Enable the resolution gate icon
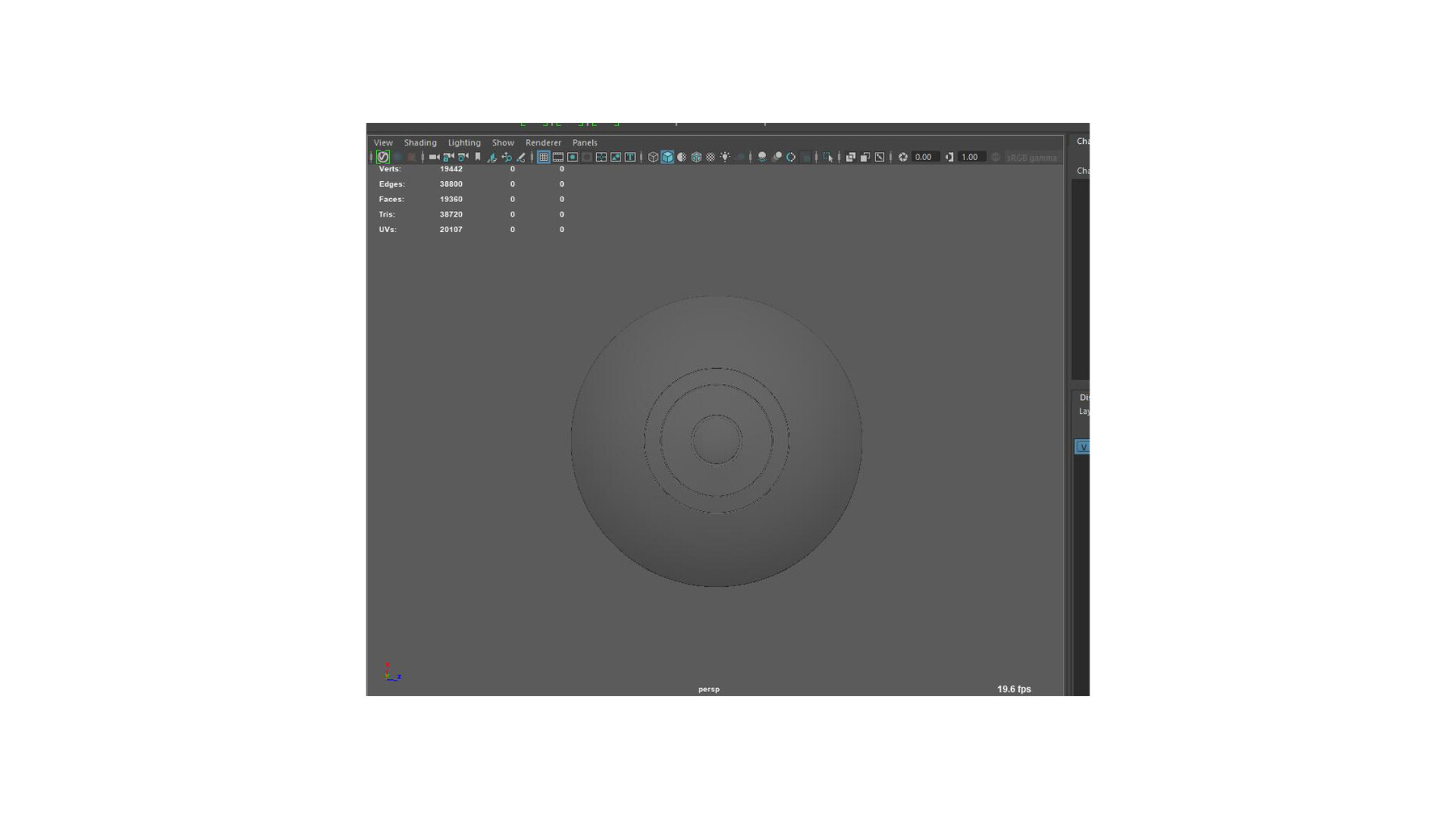 (x=571, y=157)
